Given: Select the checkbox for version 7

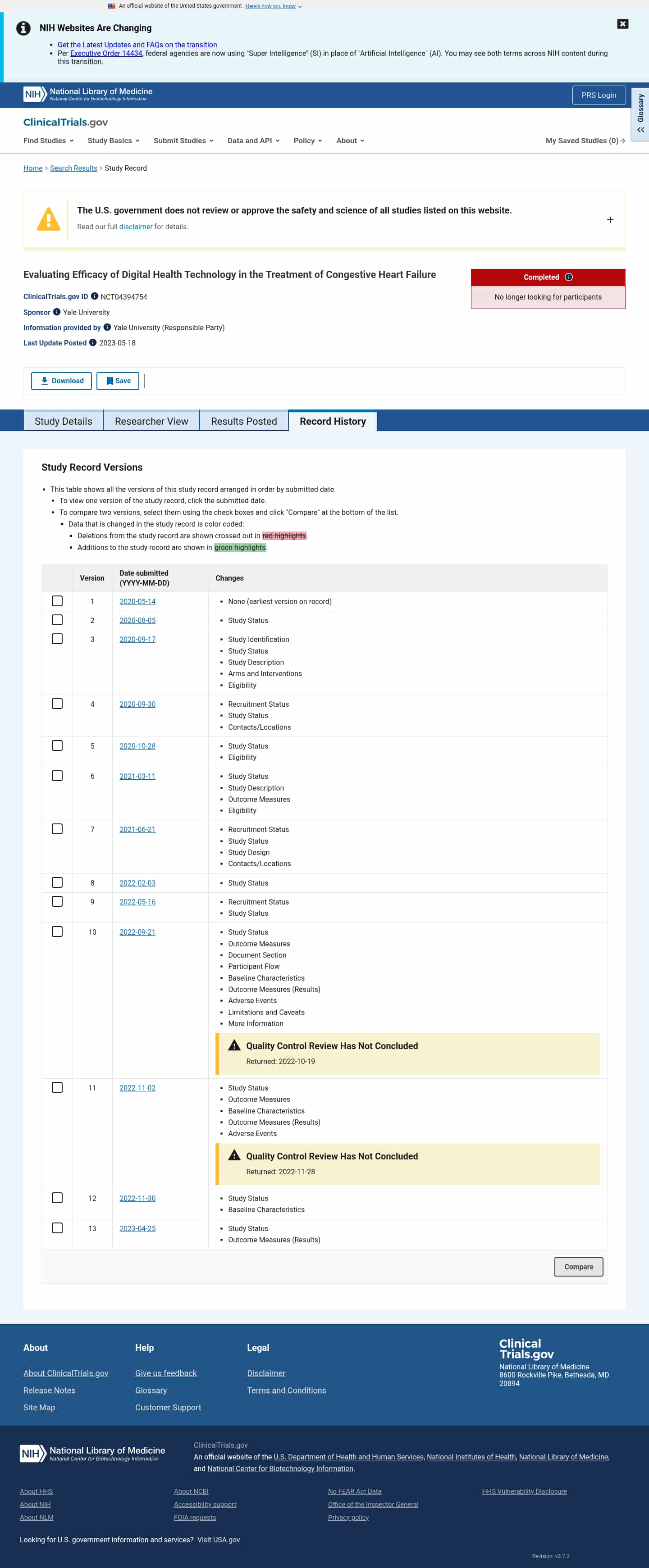Looking at the screenshot, I should click(x=57, y=828).
